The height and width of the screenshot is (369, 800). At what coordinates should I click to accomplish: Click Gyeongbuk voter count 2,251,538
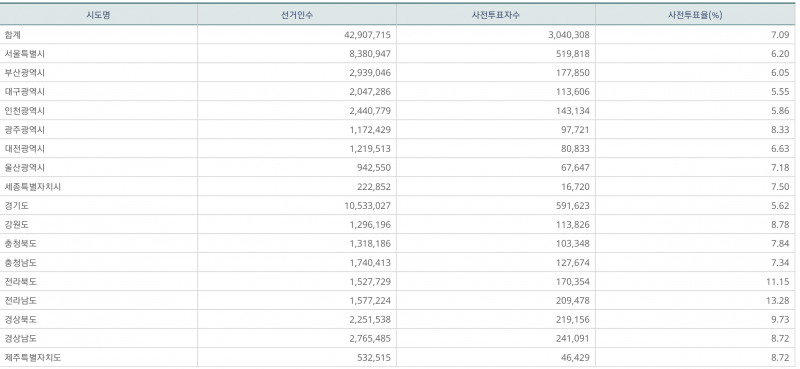click(x=370, y=319)
